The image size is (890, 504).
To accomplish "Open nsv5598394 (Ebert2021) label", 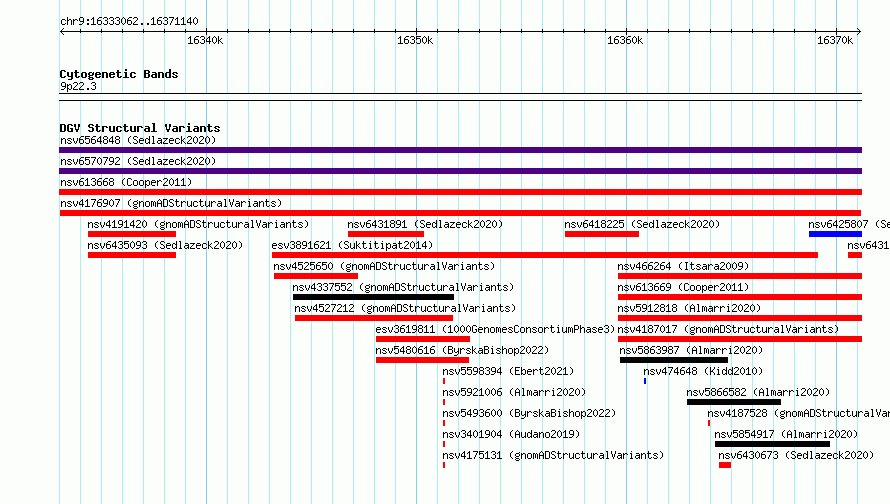I will click(509, 371).
